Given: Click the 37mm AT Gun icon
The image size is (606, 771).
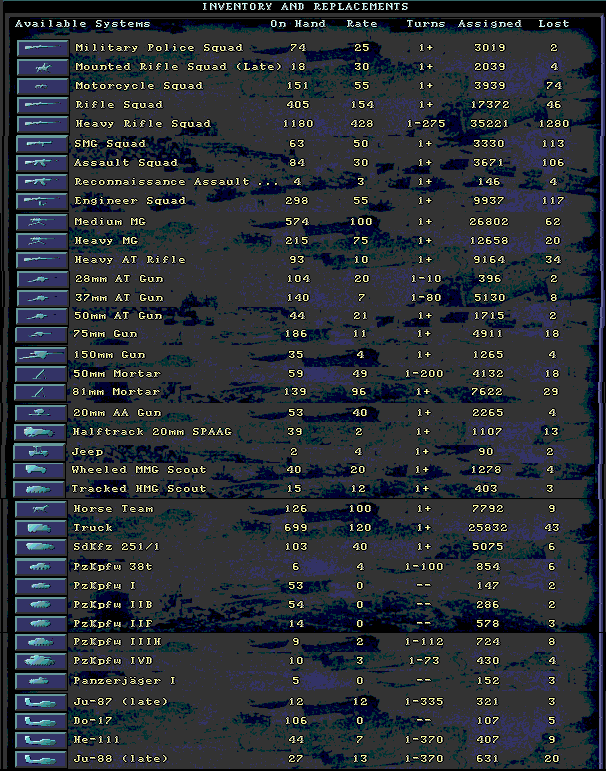Looking at the screenshot, I should pyautogui.click(x=42, y=297).
